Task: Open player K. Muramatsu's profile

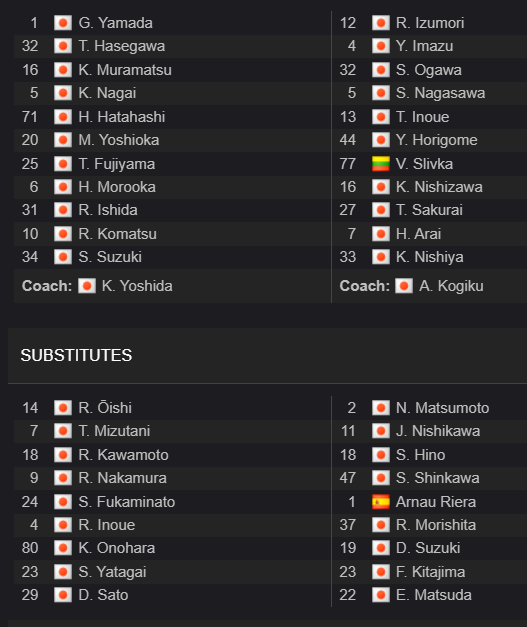Action: tap(125, 70)
